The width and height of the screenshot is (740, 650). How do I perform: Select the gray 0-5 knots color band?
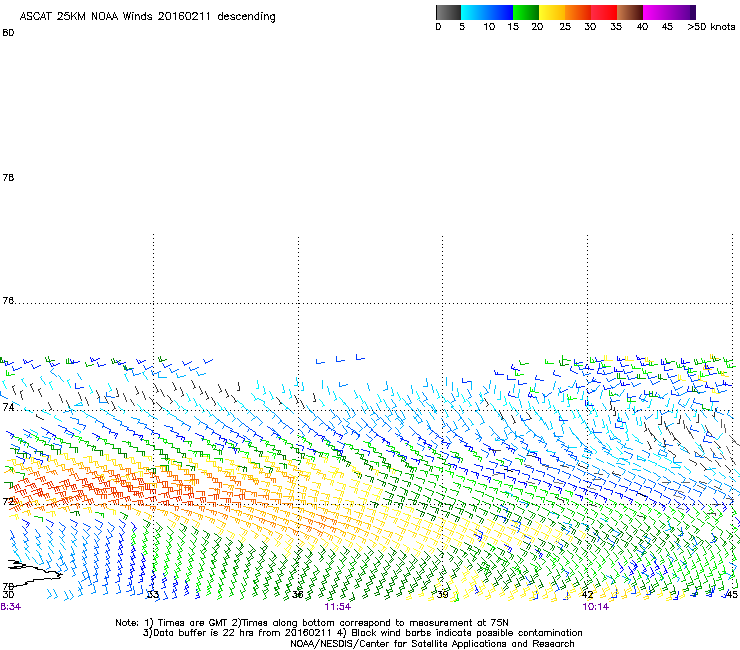coord(448,12)
